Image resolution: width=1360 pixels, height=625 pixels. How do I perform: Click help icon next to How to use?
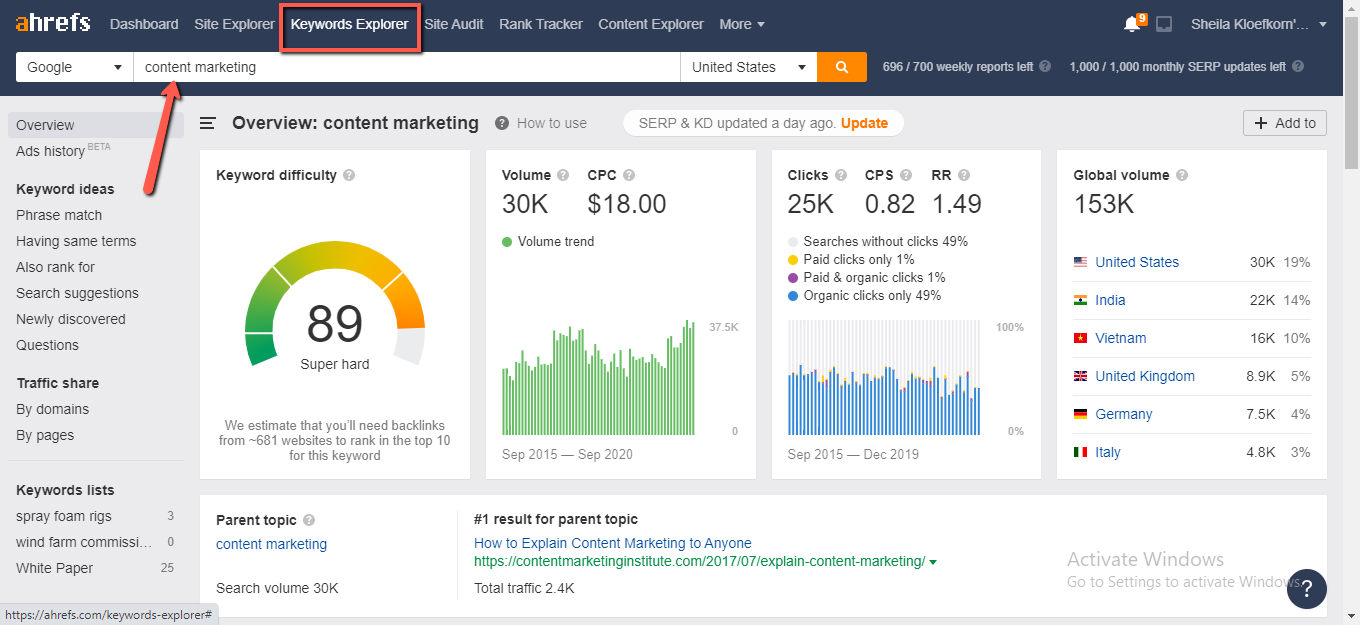click(x=501, y=123)
